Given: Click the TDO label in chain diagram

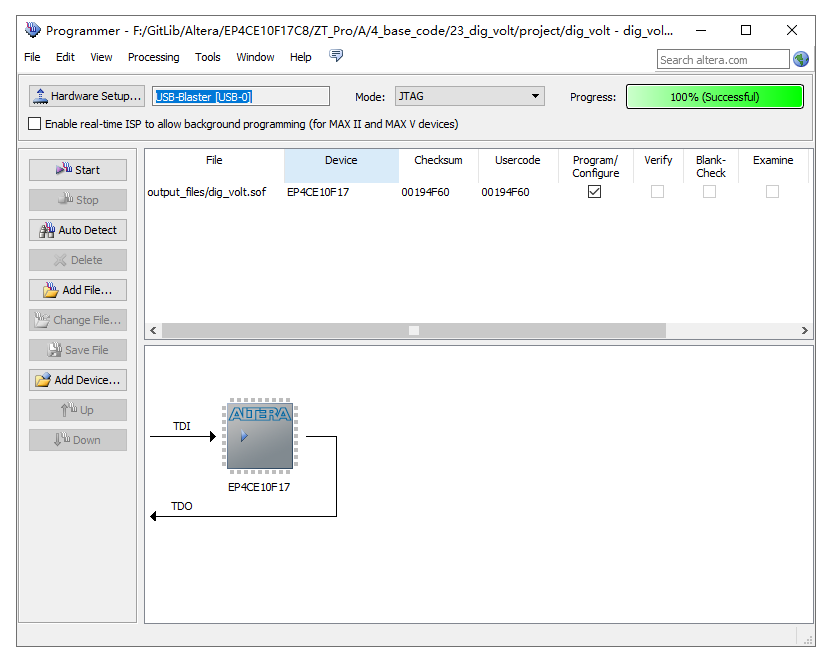Looking at the screenshot, I should [182, 506].
